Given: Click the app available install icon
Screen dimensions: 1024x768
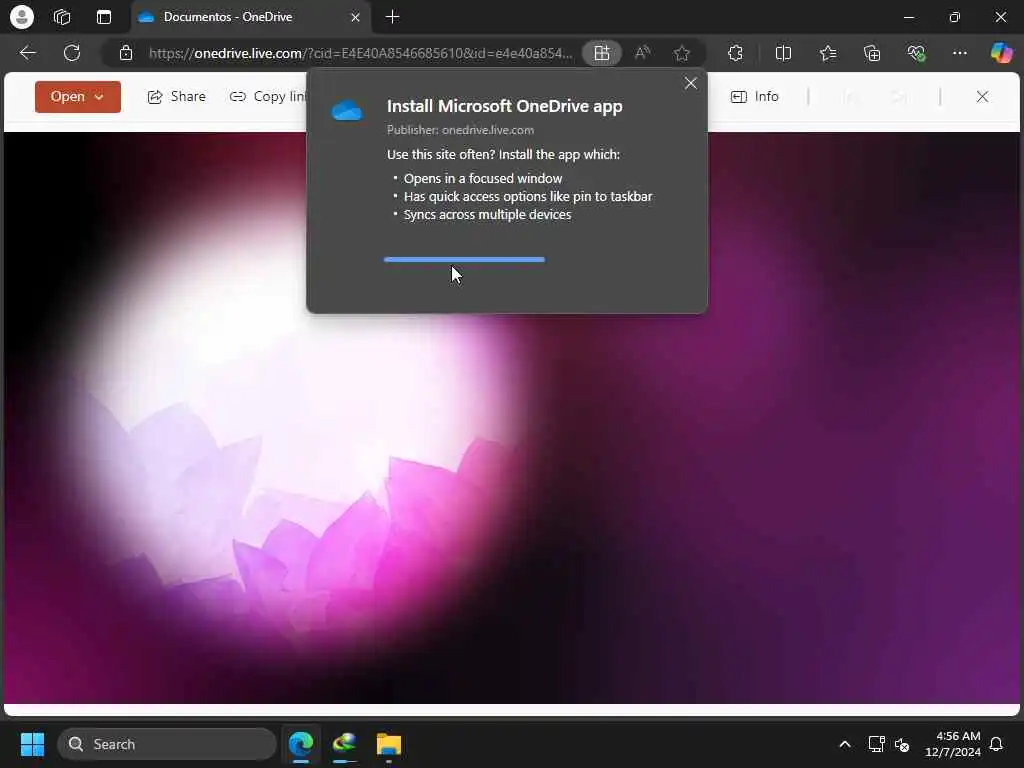Looking at the screenshot, I should pyautogui.click(x=601, y=53).
